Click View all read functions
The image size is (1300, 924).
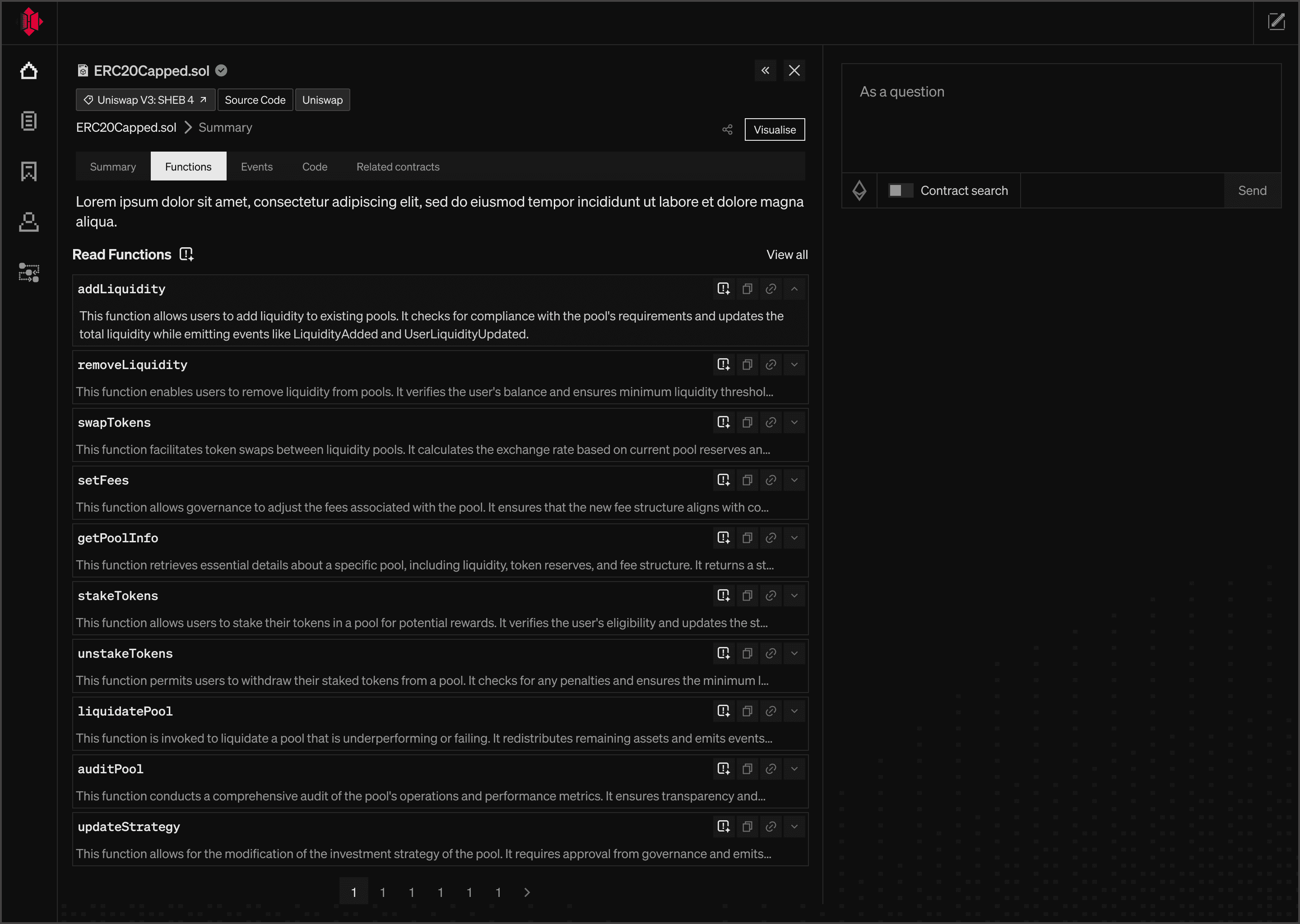pyautogui.click(x=787, y=255)
